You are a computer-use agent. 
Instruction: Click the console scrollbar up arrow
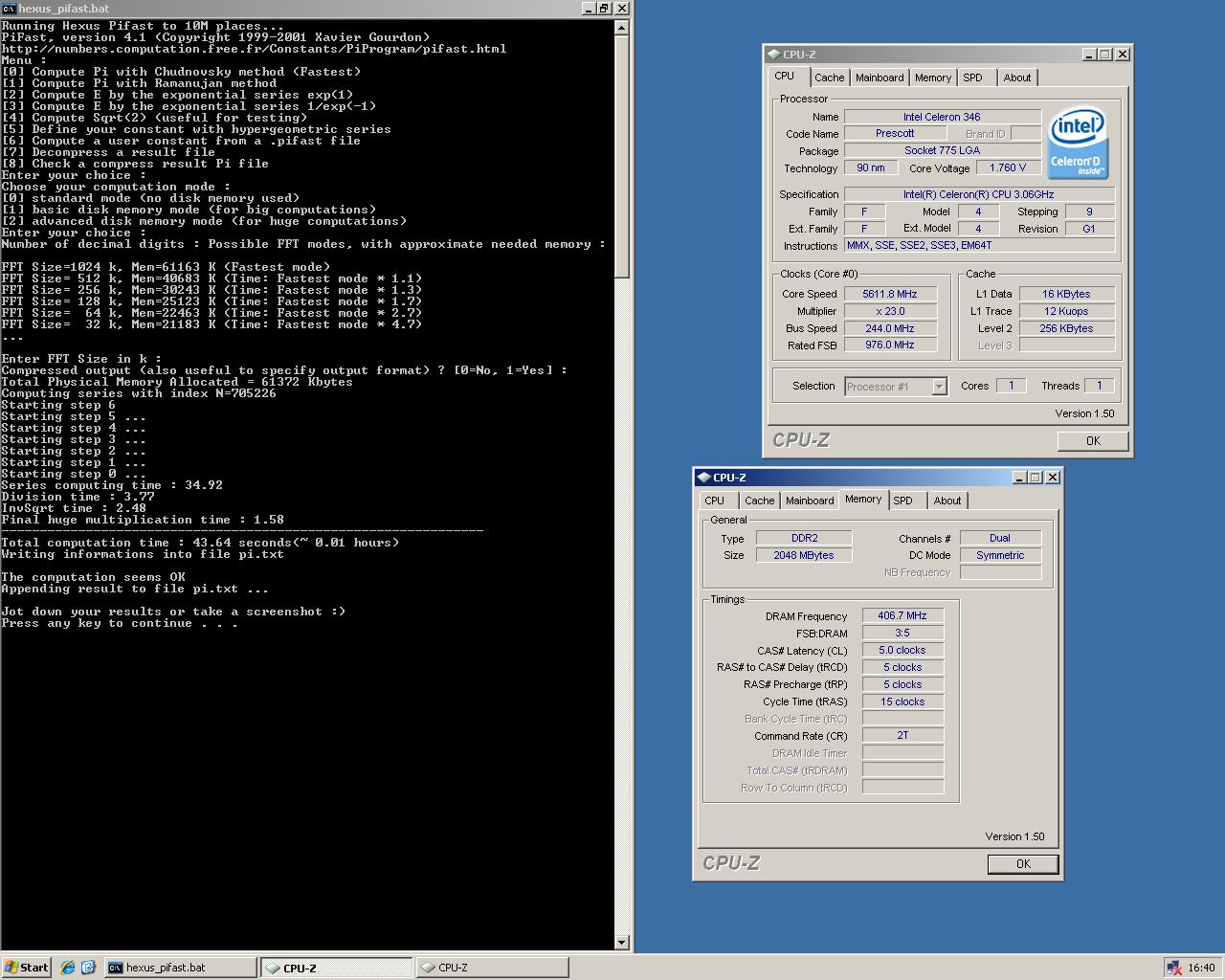621,27
